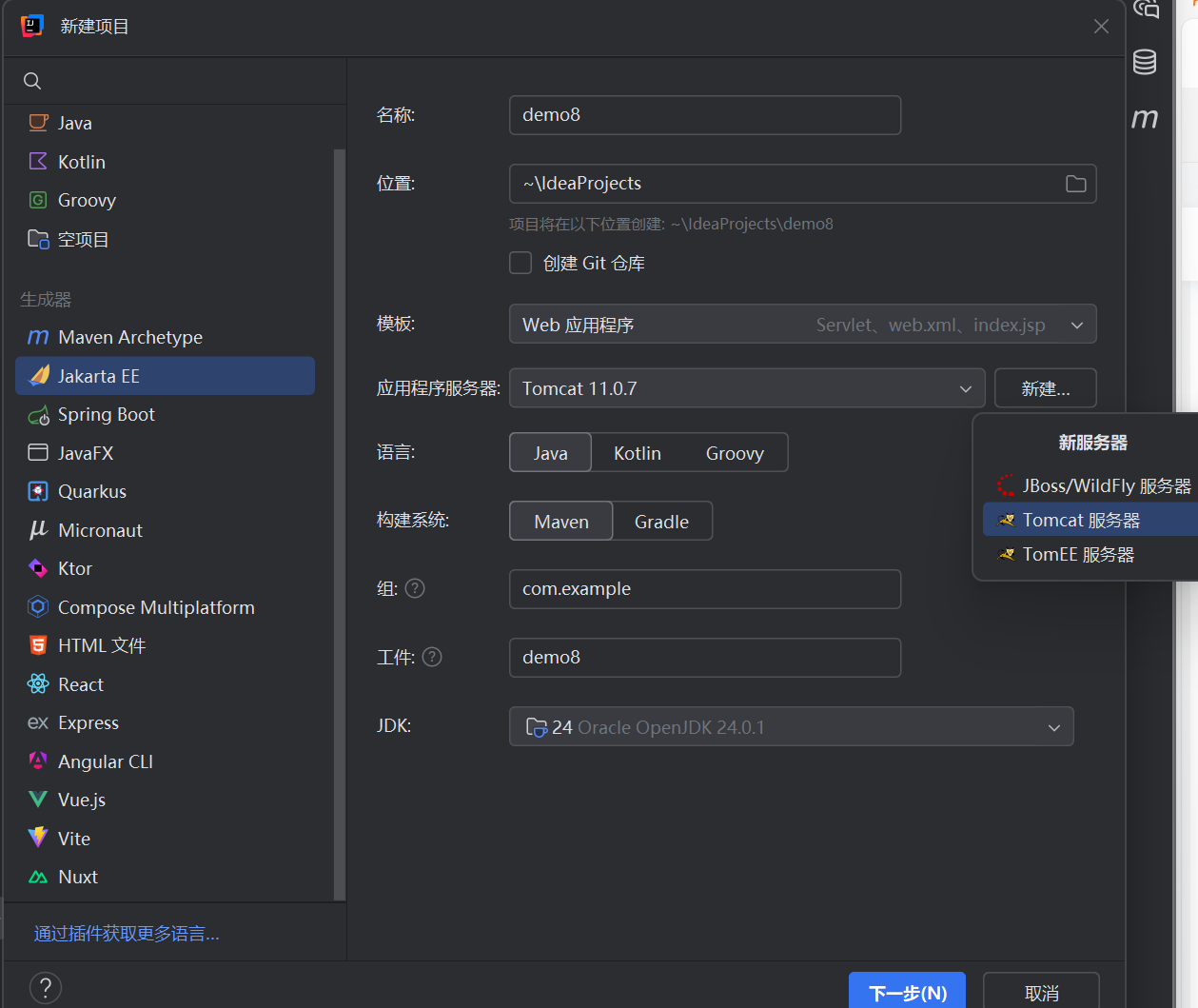This screenshot has height=1008, width=1198.
Task: Choose the Angular CLI generator
Action: (x=165, y=761)
